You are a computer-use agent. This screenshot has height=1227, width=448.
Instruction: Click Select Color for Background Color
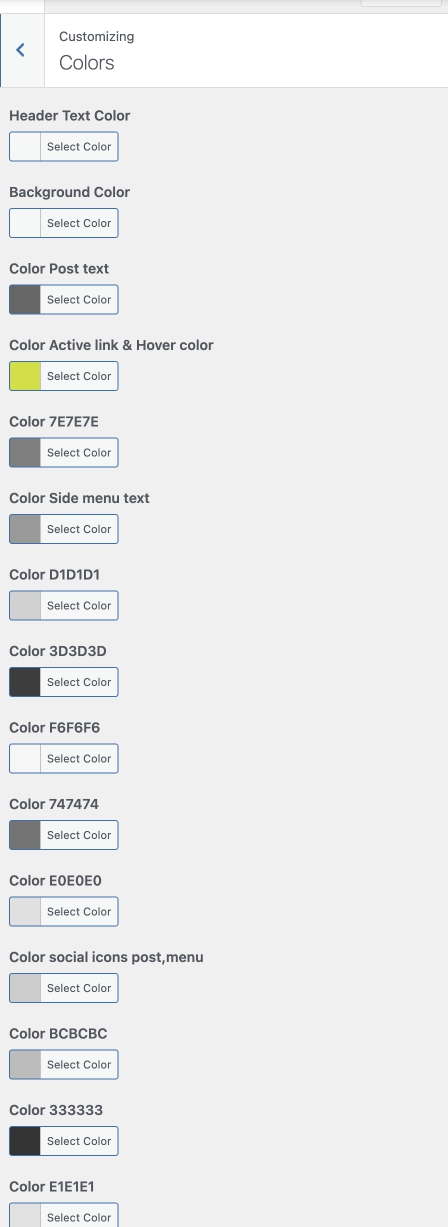pyautogui.click(x=79, y=223)
